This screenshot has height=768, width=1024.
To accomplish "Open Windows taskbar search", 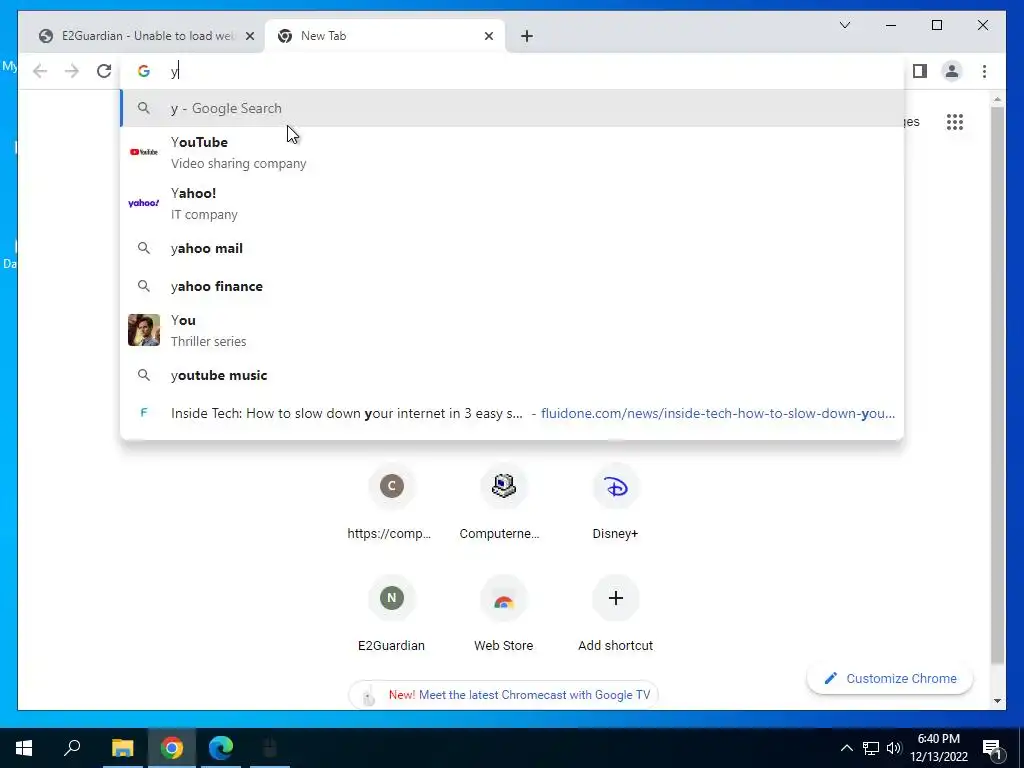I will coord(72,748).
